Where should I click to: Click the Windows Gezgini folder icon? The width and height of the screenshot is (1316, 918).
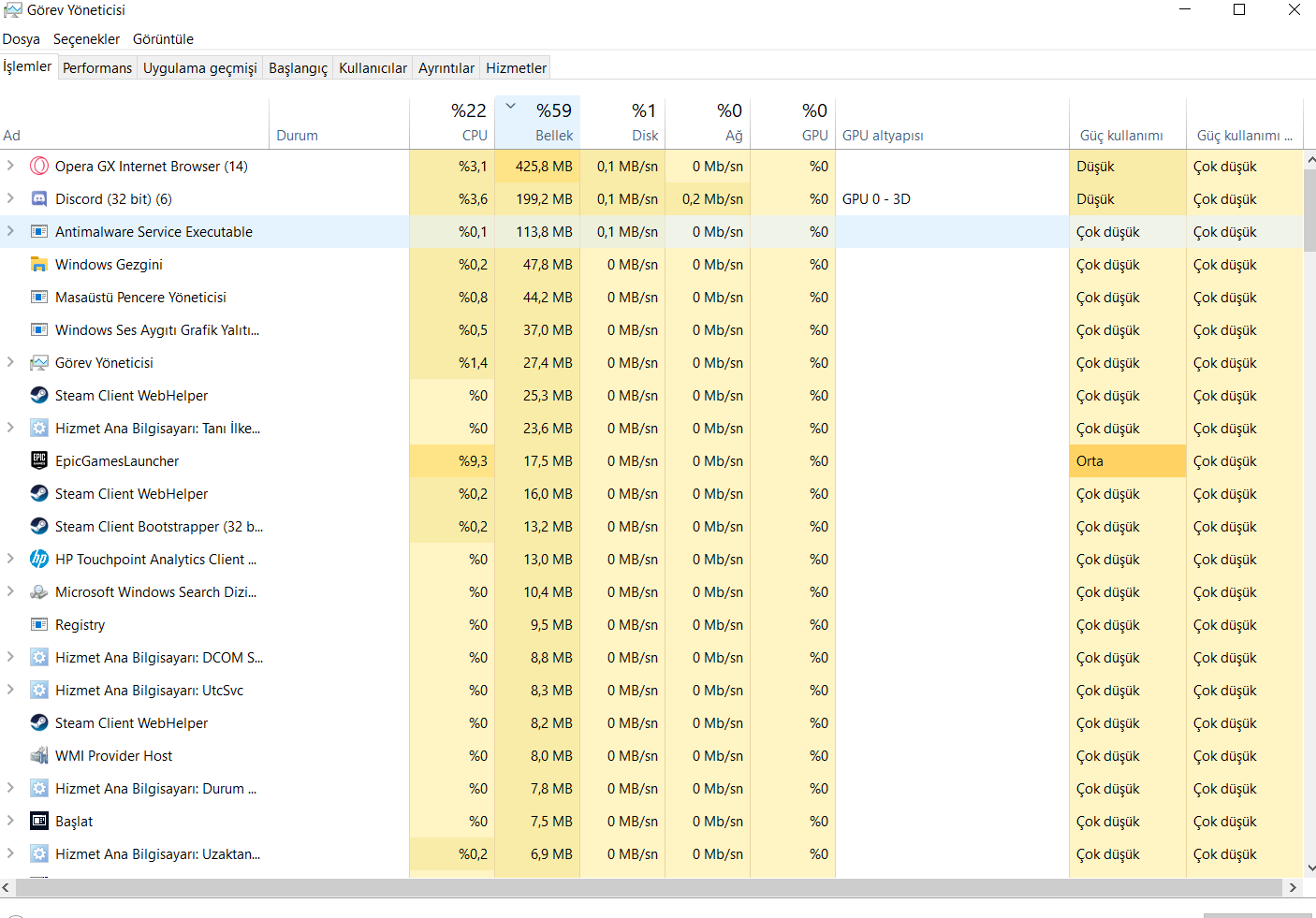(38, 265)
